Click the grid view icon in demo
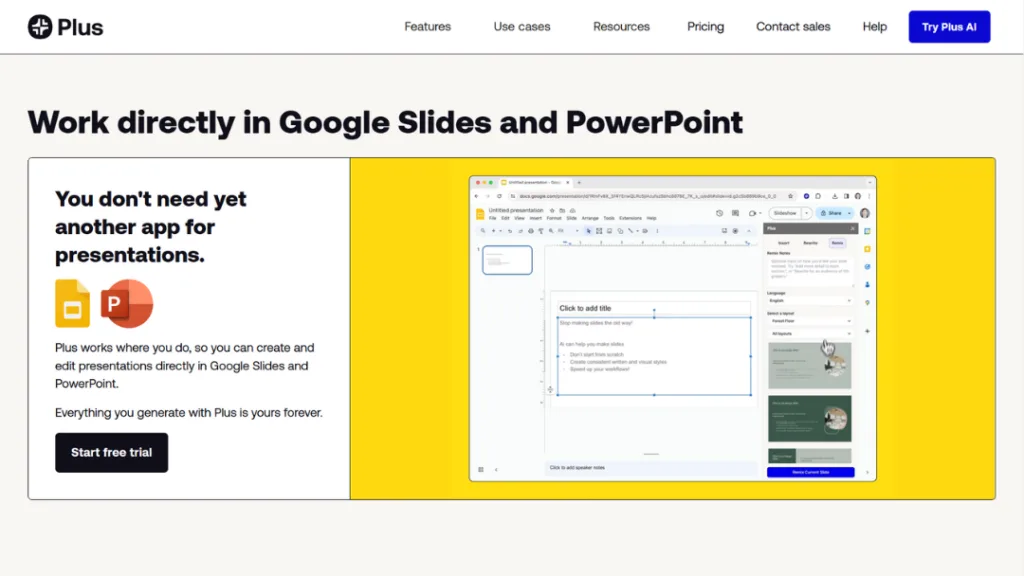 pyautogui.click(x=481, y=470)
